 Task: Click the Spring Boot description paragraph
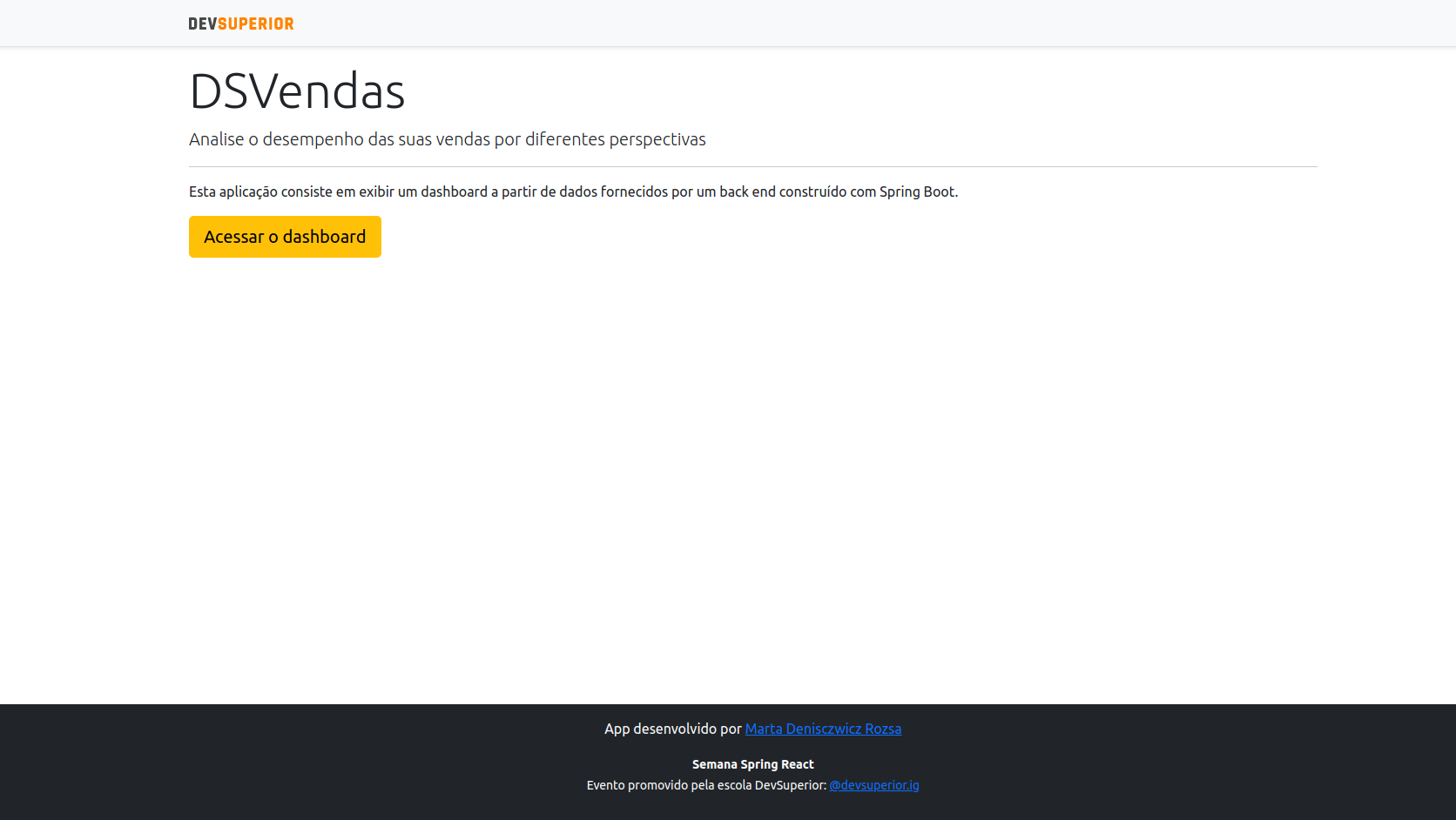[x=573, y=192]
